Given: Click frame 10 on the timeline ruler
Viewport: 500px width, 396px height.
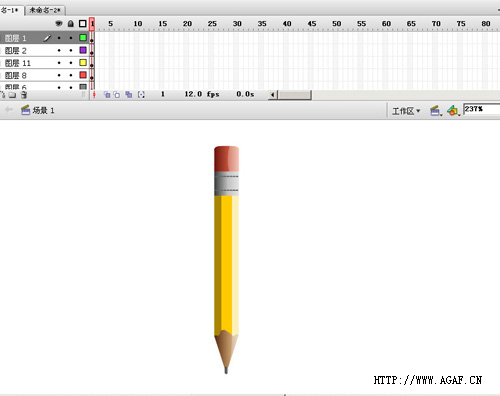Looking at the screenshot, I should [138, 24].
